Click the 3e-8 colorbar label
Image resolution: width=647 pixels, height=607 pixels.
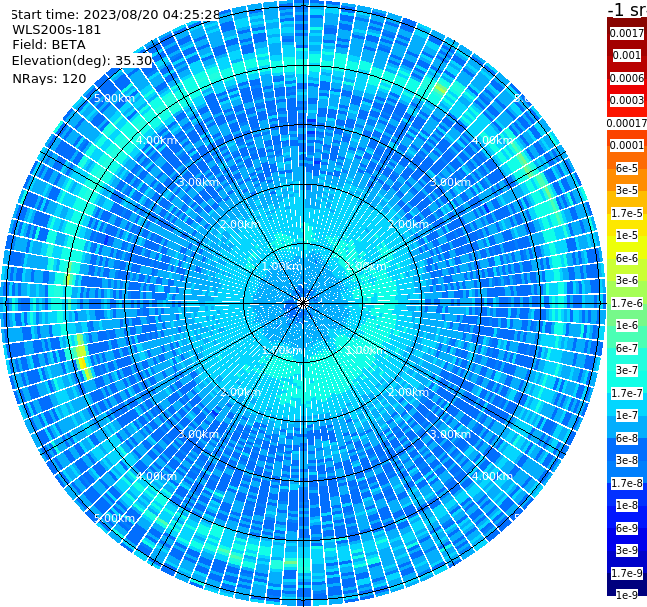click(627, 460)
